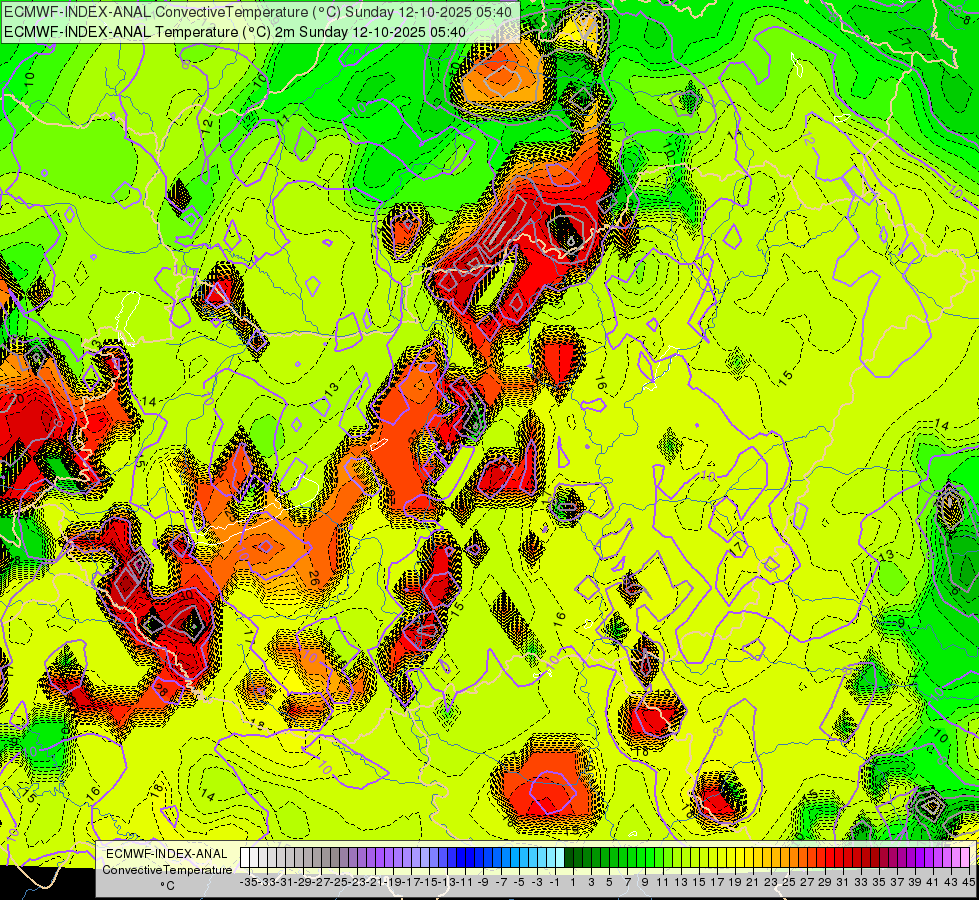979x900 pixels.
Task: Click the ConvectiveTemperature title line at top
Action: [258, 12]
